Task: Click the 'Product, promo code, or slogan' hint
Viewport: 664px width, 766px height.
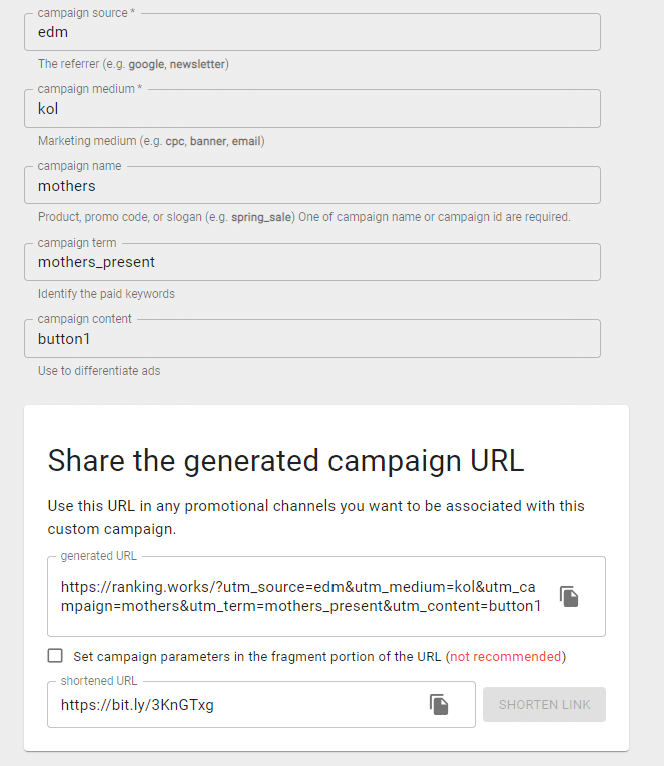Action: (x=304, y=217)
